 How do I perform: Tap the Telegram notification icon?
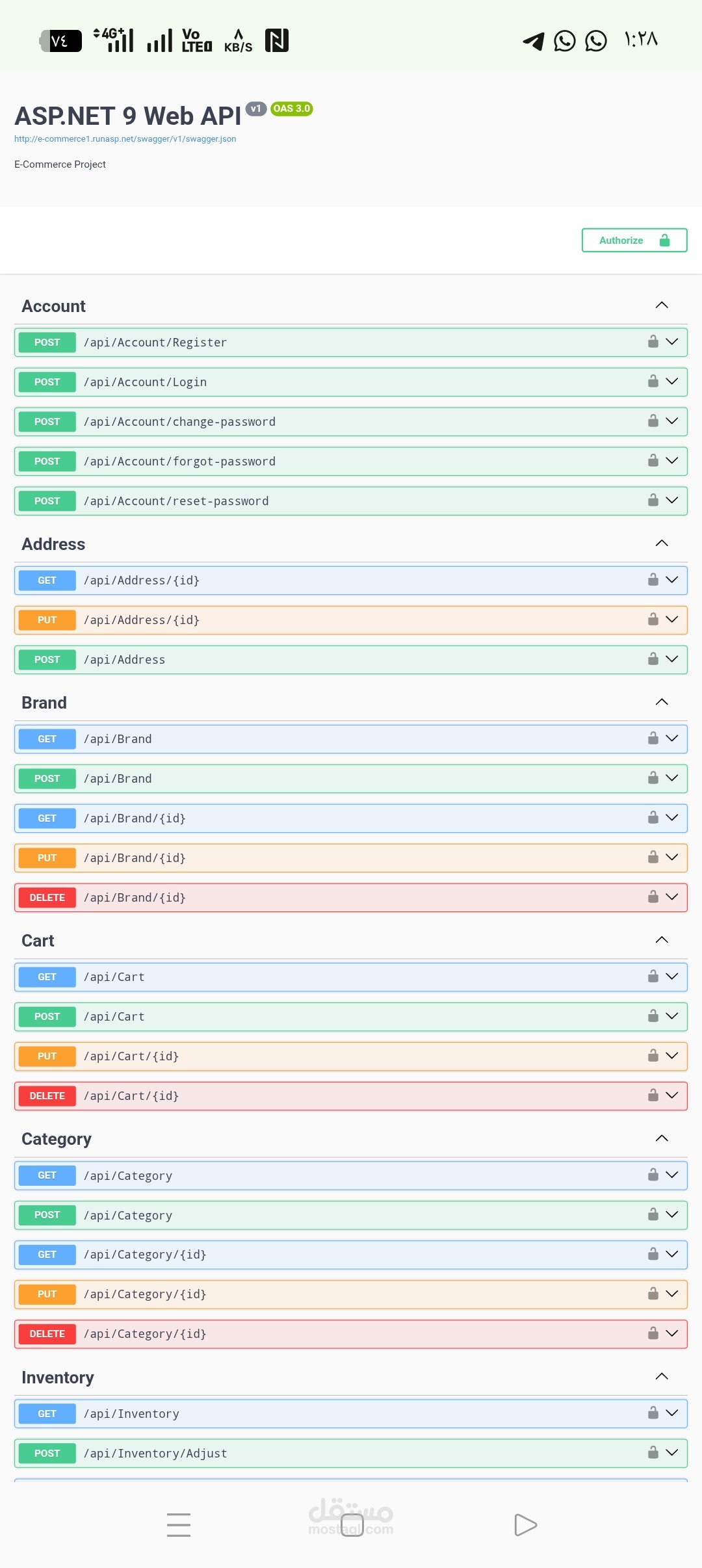pyautogui.click(x=534, y=40)
